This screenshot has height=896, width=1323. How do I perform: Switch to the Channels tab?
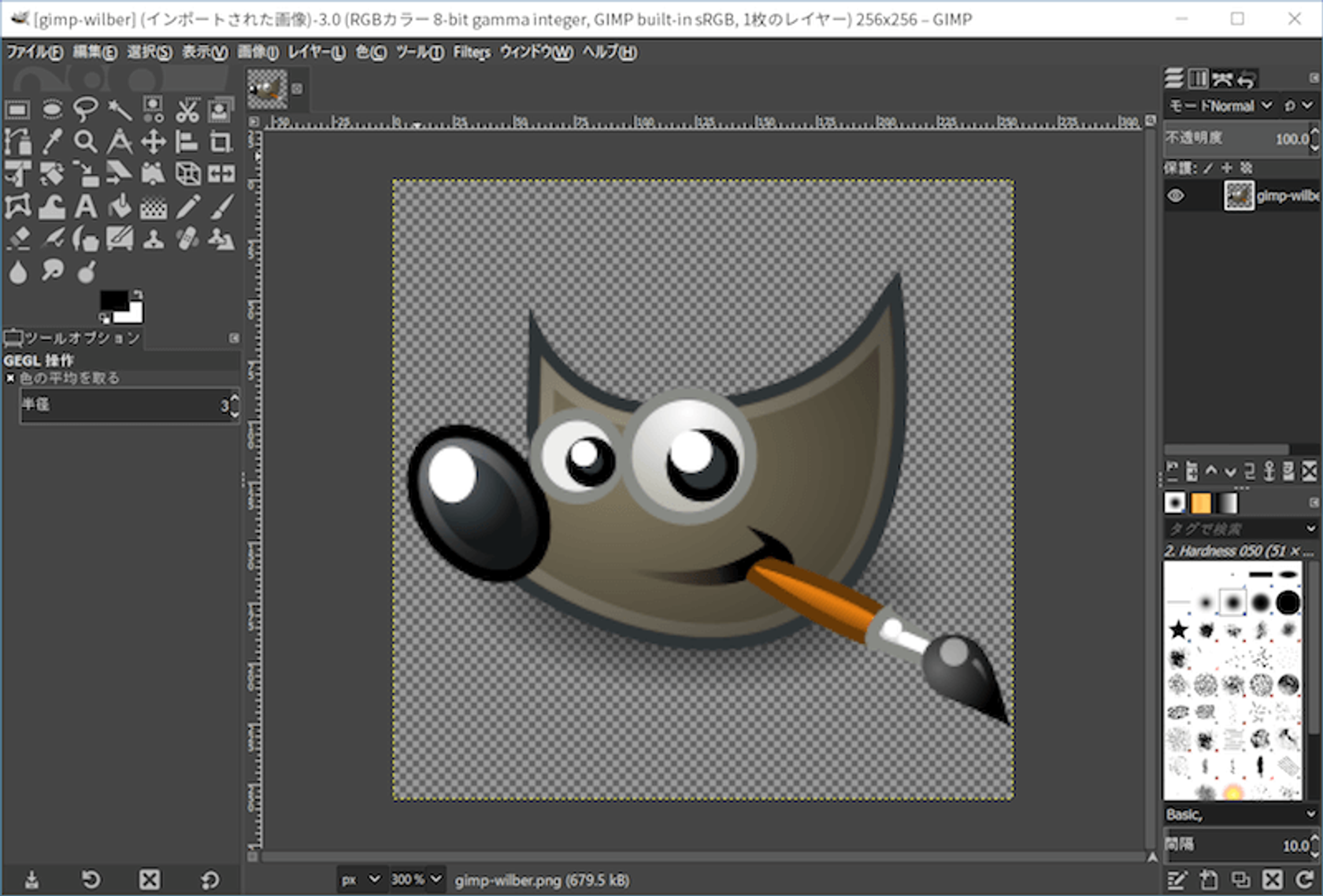point(1198,78)
